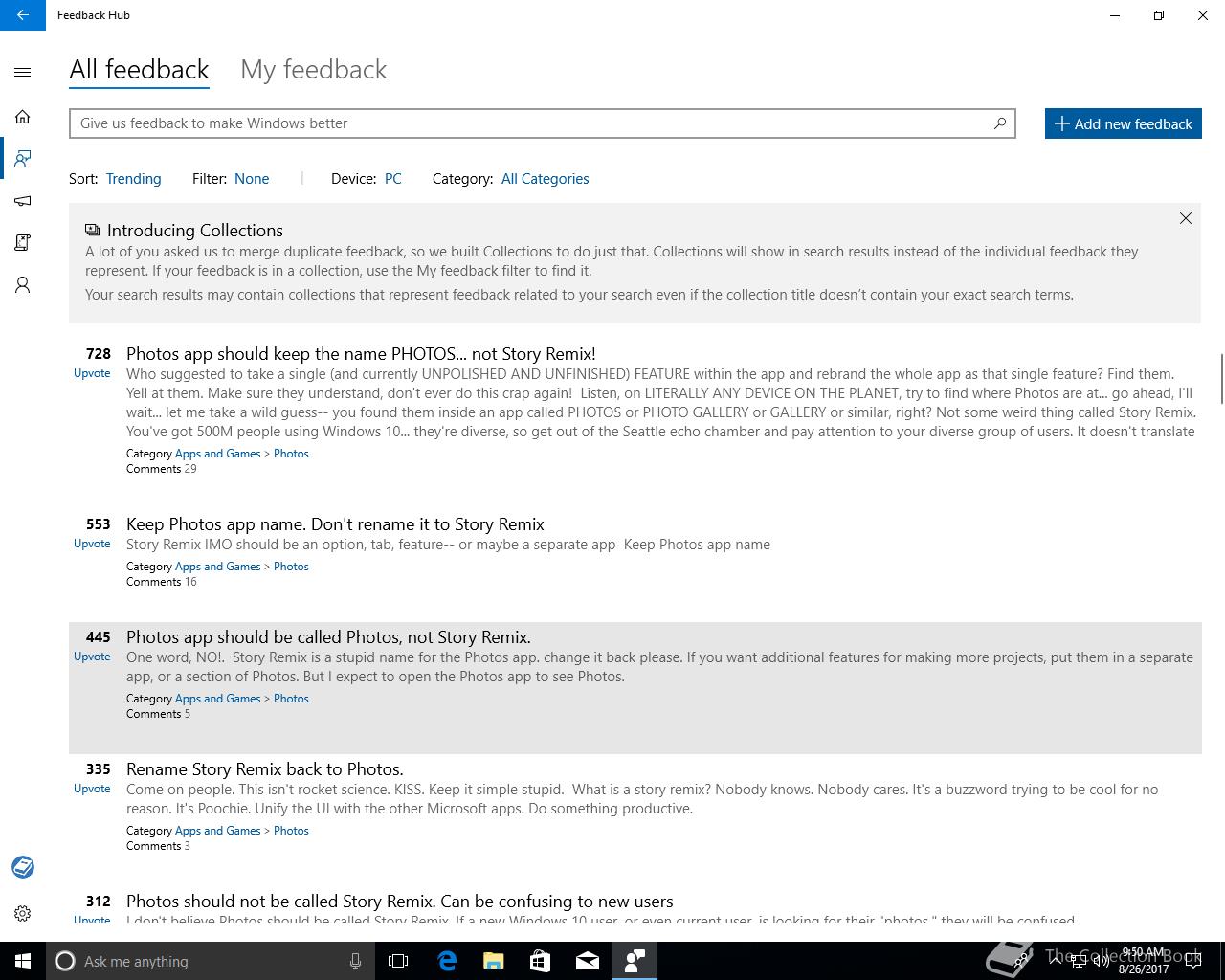Click Comments 16 on 553-vote feedback
This screenshot has height=980, width=1225.
(x=162, y=582)
